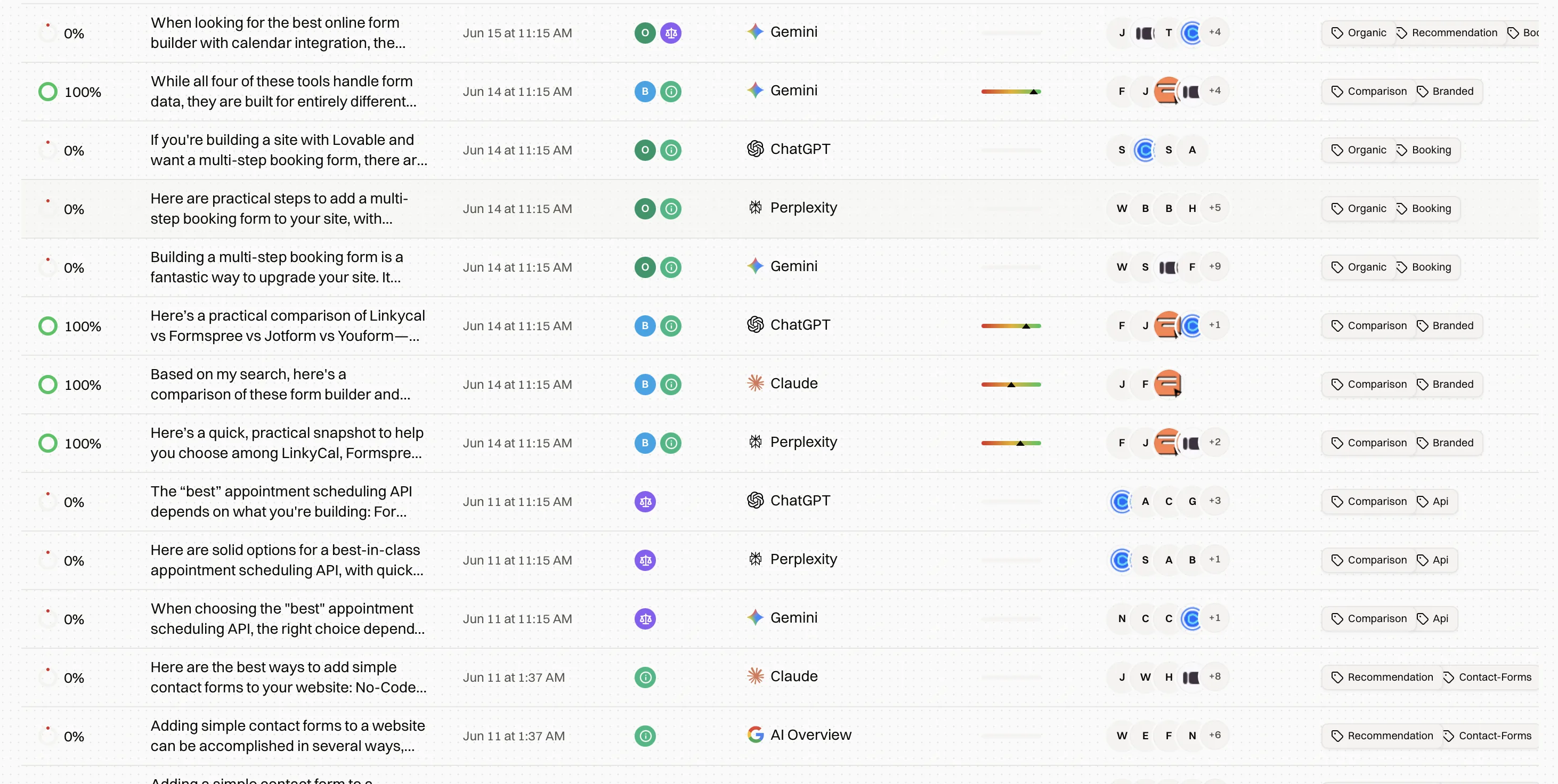The image size is (1558, 784).
Task: Click the Comparison tag in the "Based on my search" row
Action: click(1369, 385)
